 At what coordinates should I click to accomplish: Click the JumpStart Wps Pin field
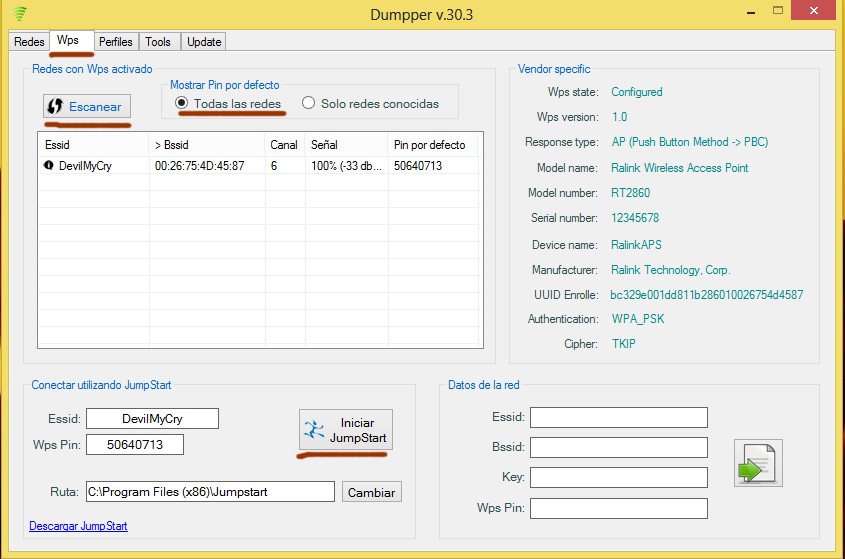point(135,444)
